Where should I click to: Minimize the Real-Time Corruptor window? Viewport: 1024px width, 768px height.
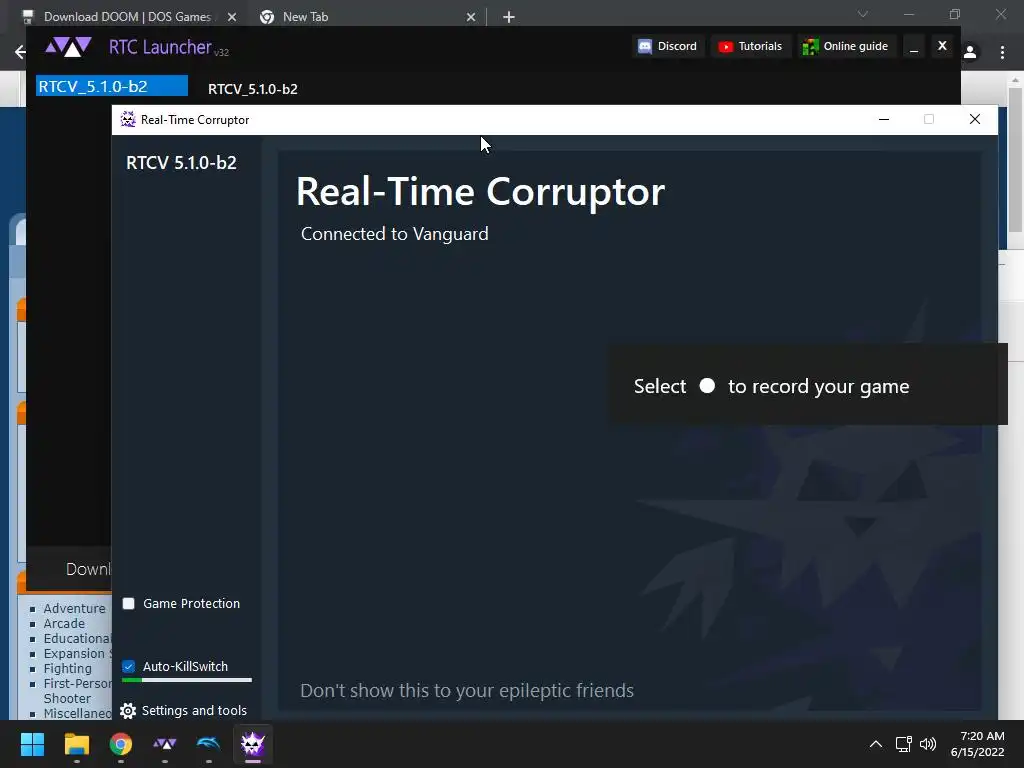click(884, 120)
